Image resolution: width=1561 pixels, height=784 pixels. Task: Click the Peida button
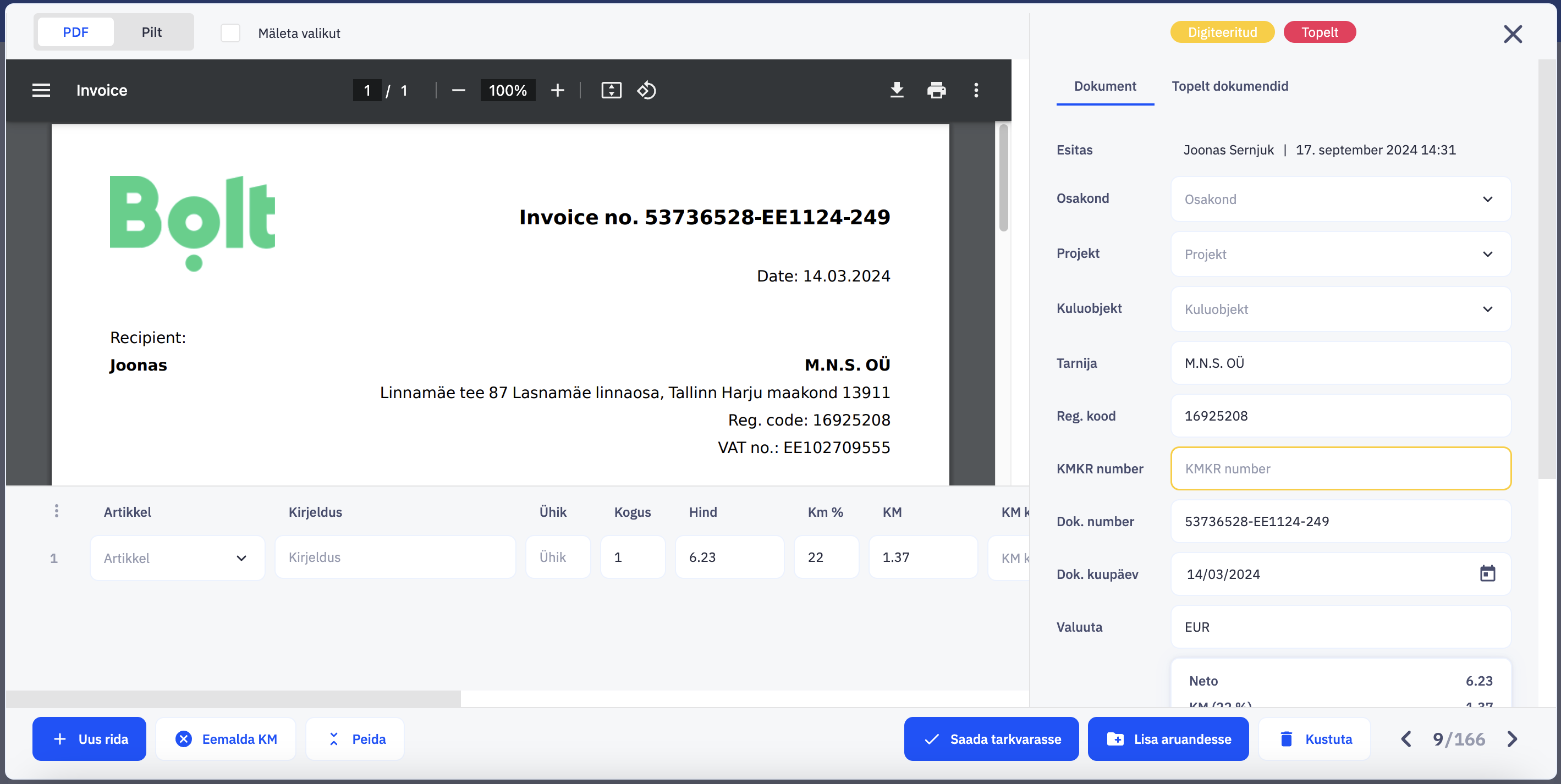(x=355, y=738)
